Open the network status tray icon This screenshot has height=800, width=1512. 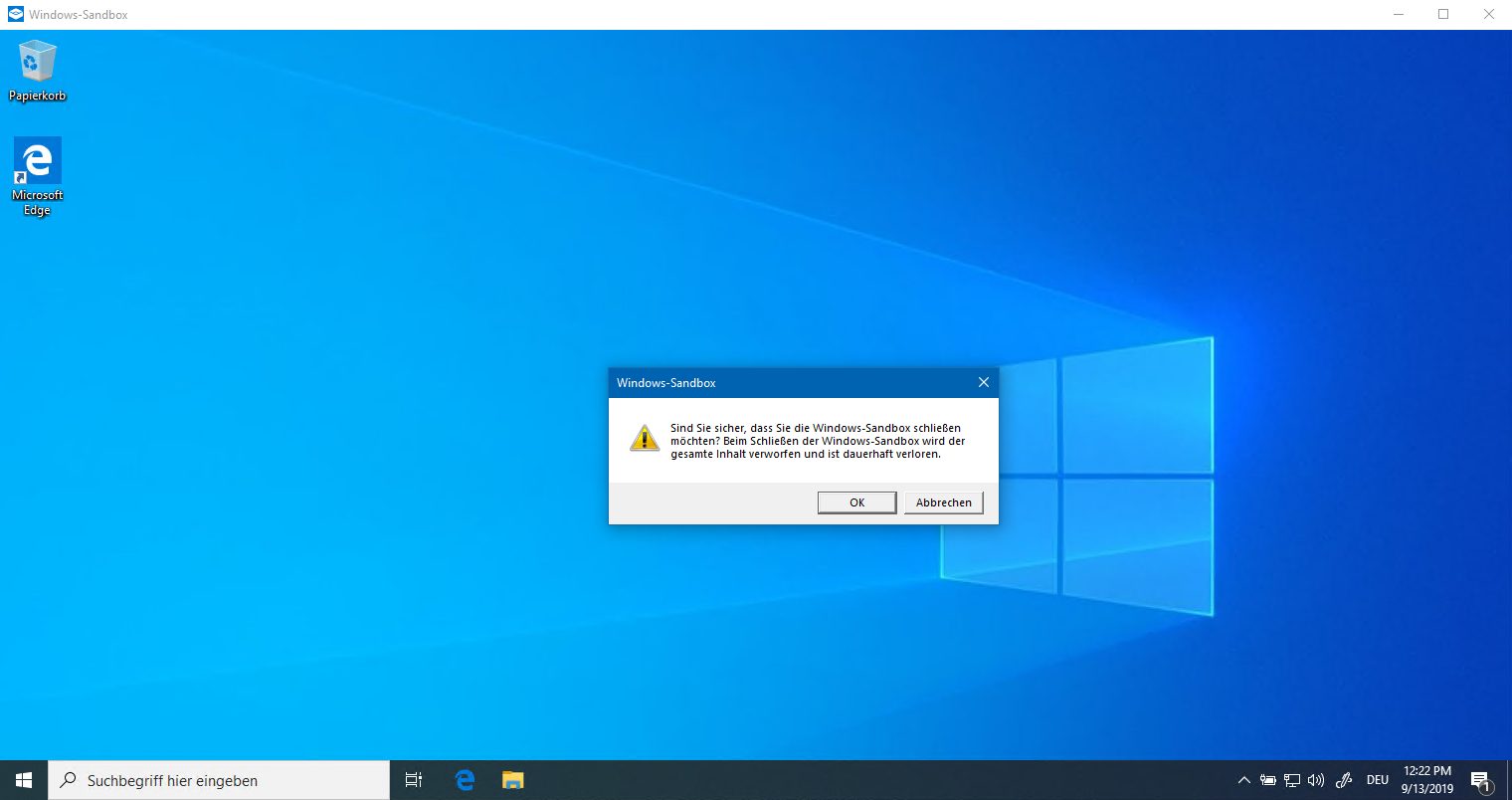coord(1292,780)
